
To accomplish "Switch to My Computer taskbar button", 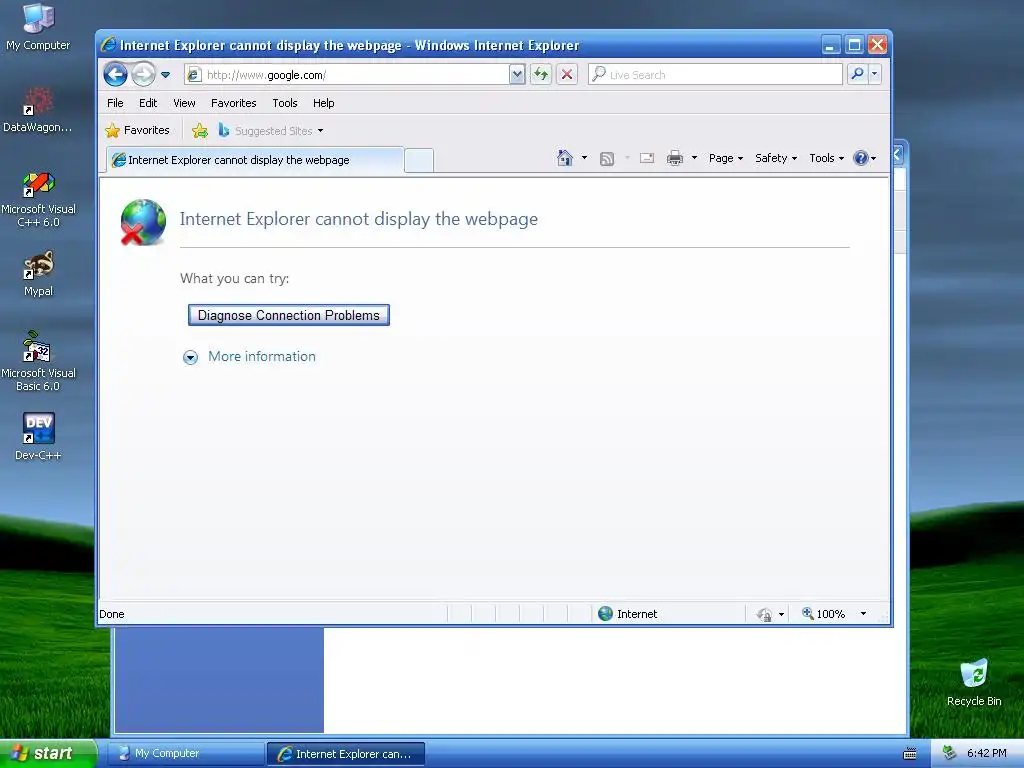I will tap(185, 754).
